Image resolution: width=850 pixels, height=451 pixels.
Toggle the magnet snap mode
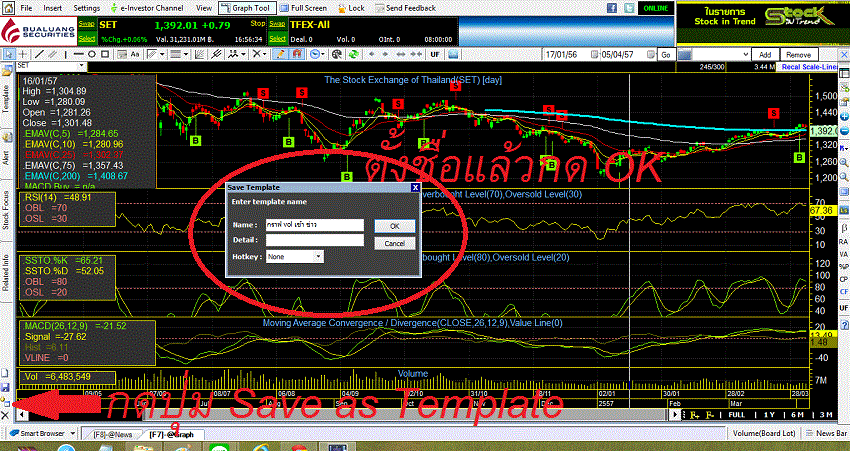point(297,54)
